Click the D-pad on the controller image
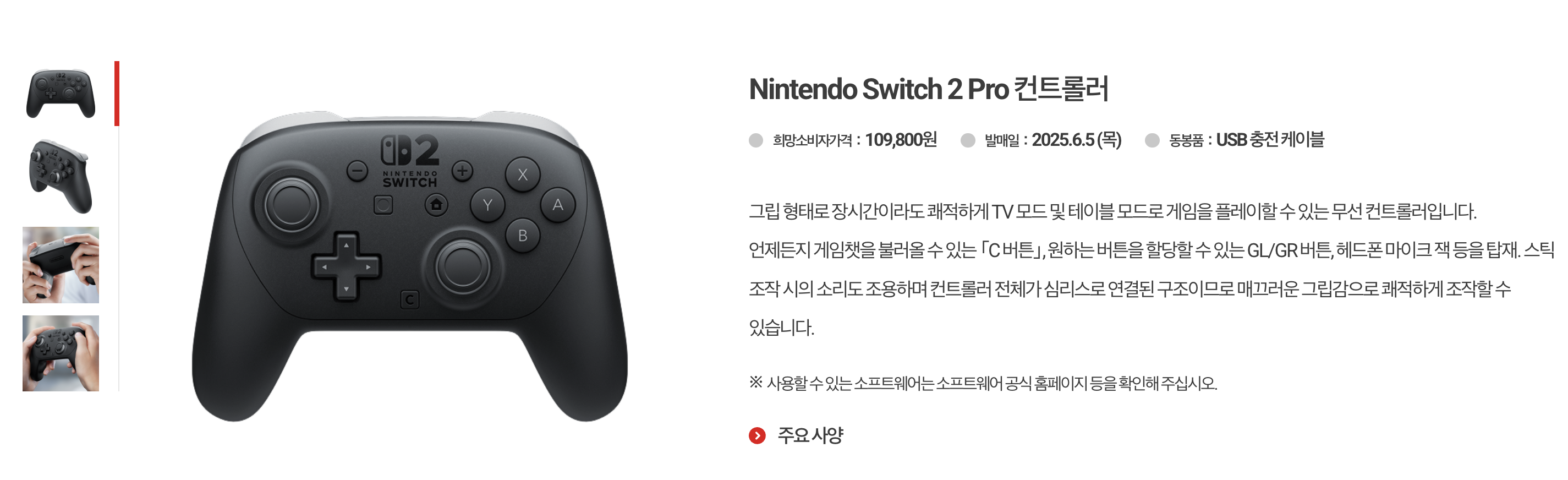Image resolution: width=1568 pixels, height=480 pixels. 346,267
